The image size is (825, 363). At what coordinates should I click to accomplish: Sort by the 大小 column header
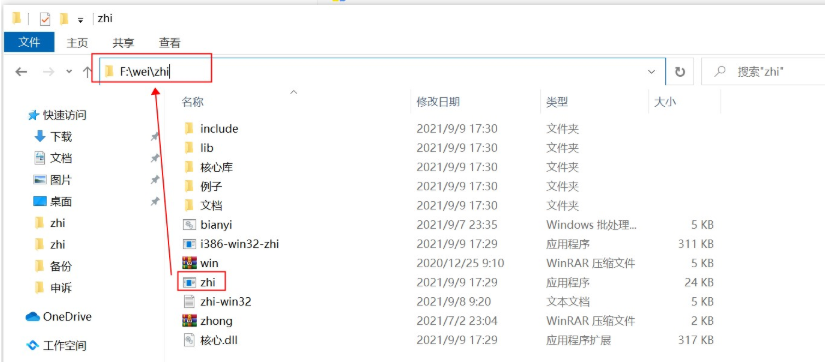tap(665, 102)
